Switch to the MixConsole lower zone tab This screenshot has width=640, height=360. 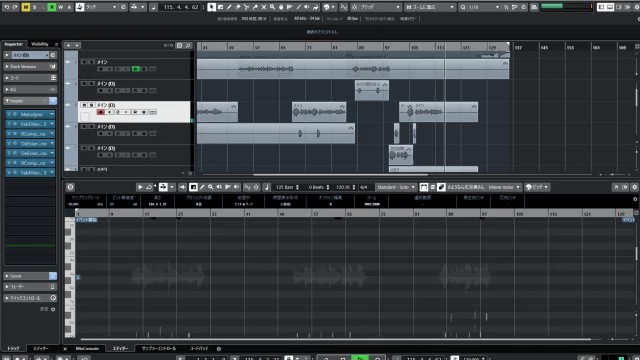tap(87, 349)
